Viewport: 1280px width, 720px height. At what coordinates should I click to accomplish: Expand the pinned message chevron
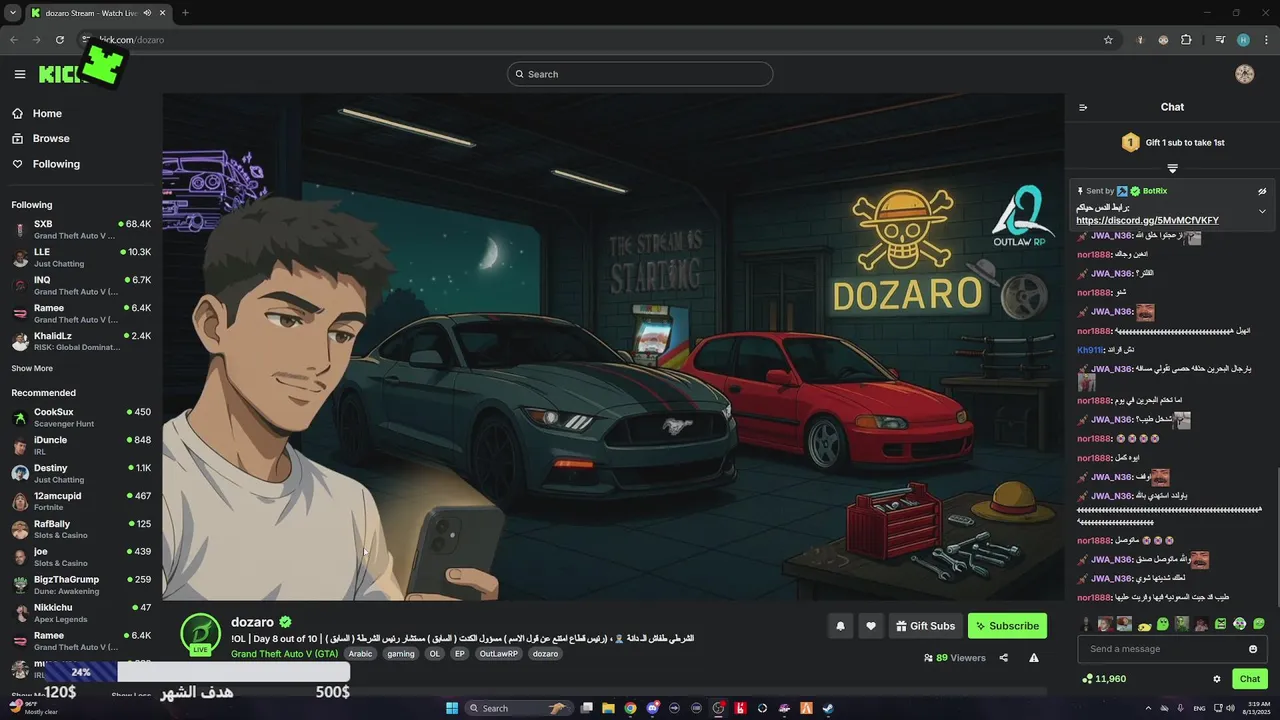coord(1262,211)
